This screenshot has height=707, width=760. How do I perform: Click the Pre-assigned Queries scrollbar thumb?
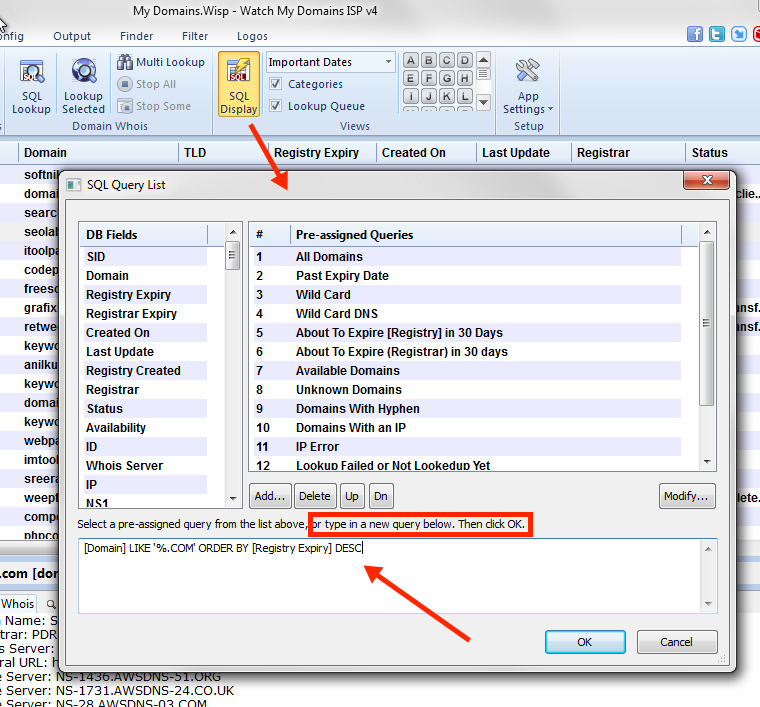(x=707, y=323)
